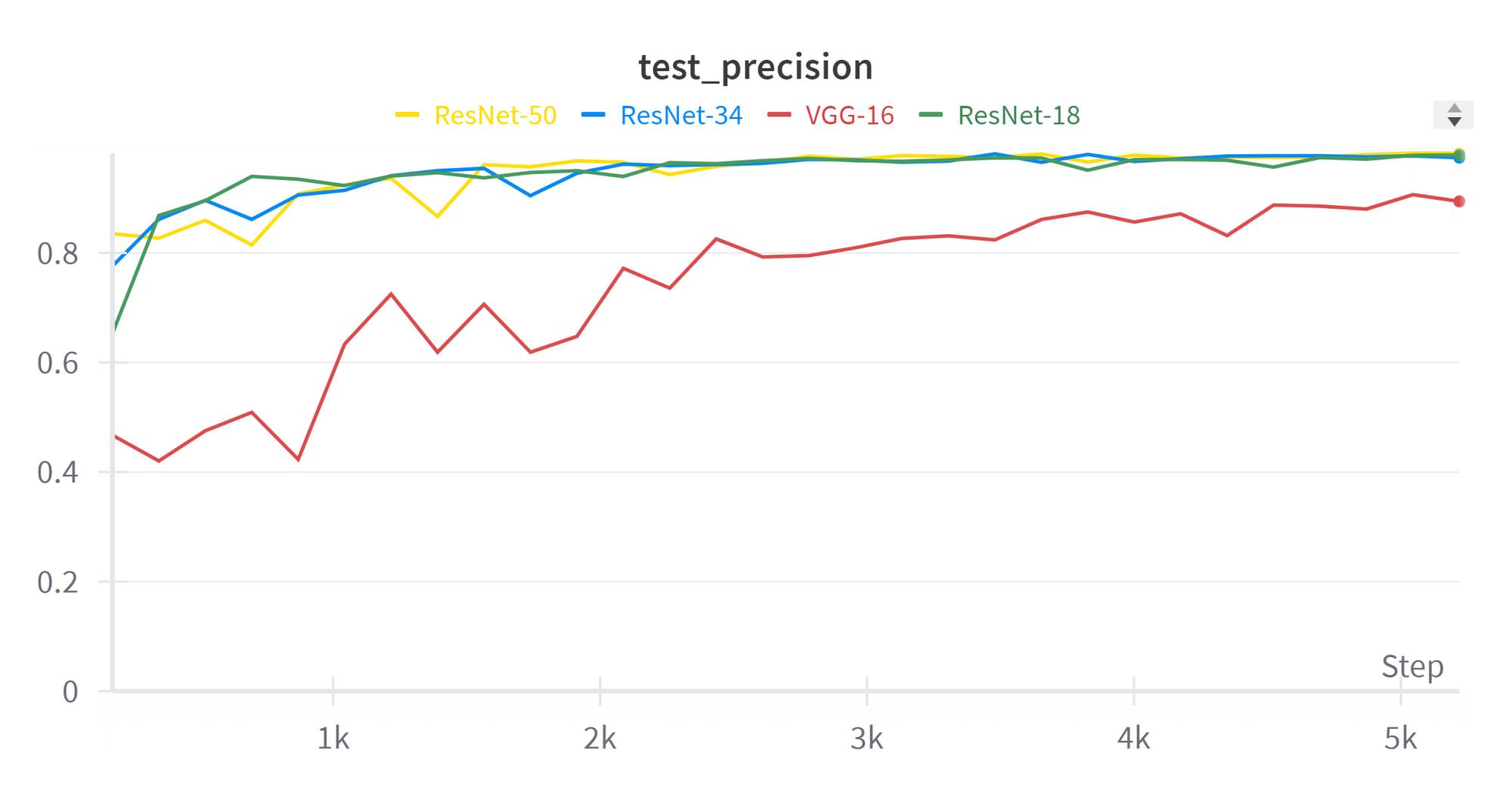This screenshot has height=794, width=1512.
Task: Select the VGG-16 legend label
Action: click(850, 116)
